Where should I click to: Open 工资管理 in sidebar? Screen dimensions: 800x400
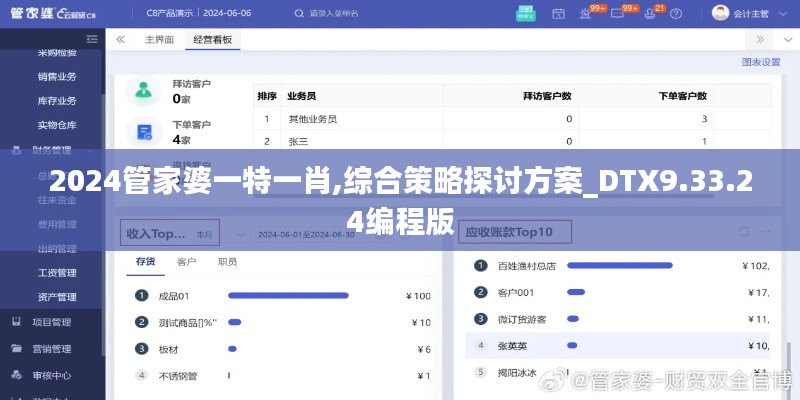pos(57,273)
